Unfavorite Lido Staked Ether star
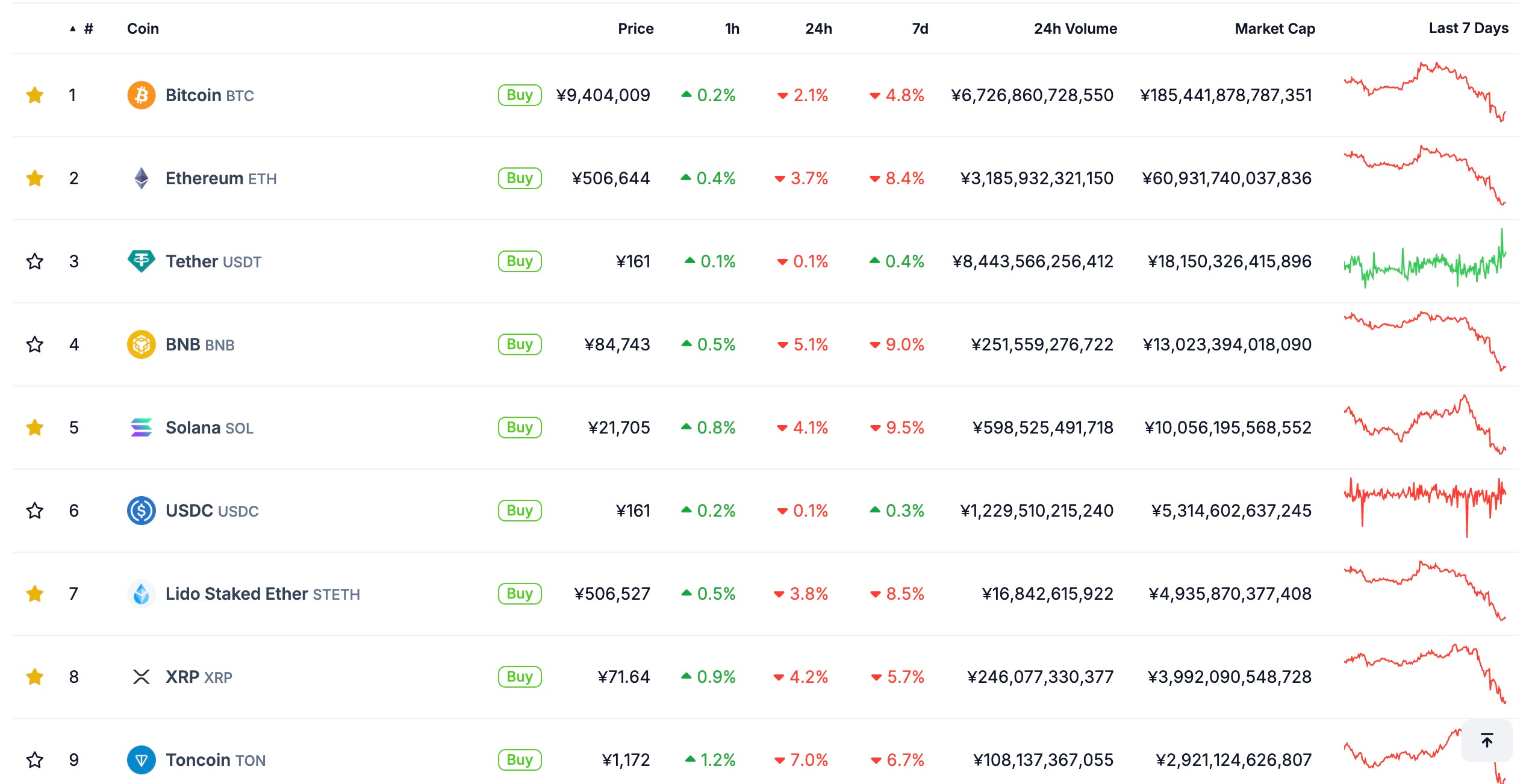This screenshot has width=1532, height=784. point(35,594)
